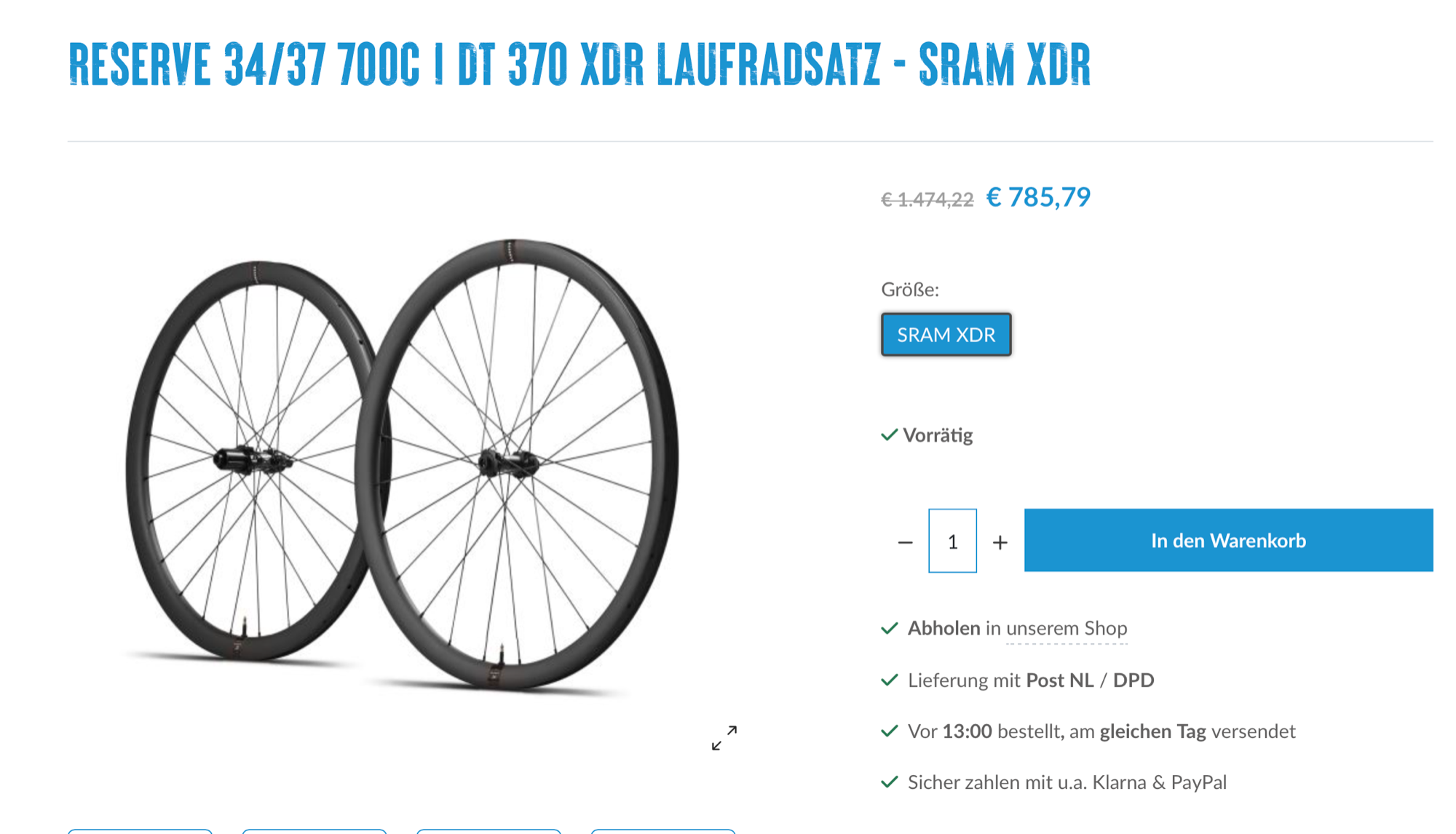Click the Größe label
This screenshot has height=834, width=1456.
point(910,290)
